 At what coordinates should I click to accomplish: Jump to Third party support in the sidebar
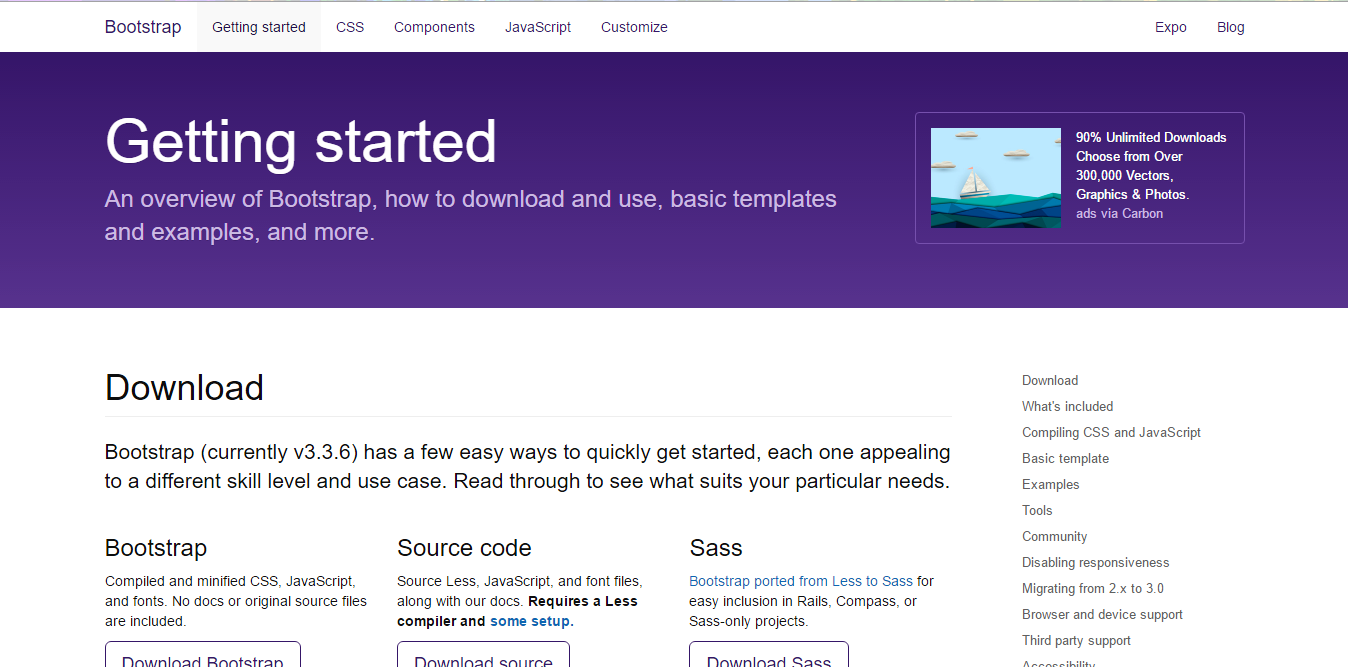pos(1076,640)
